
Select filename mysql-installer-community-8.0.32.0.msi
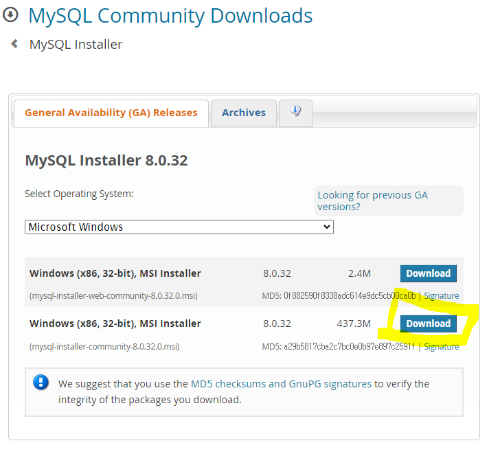(104, 347)
